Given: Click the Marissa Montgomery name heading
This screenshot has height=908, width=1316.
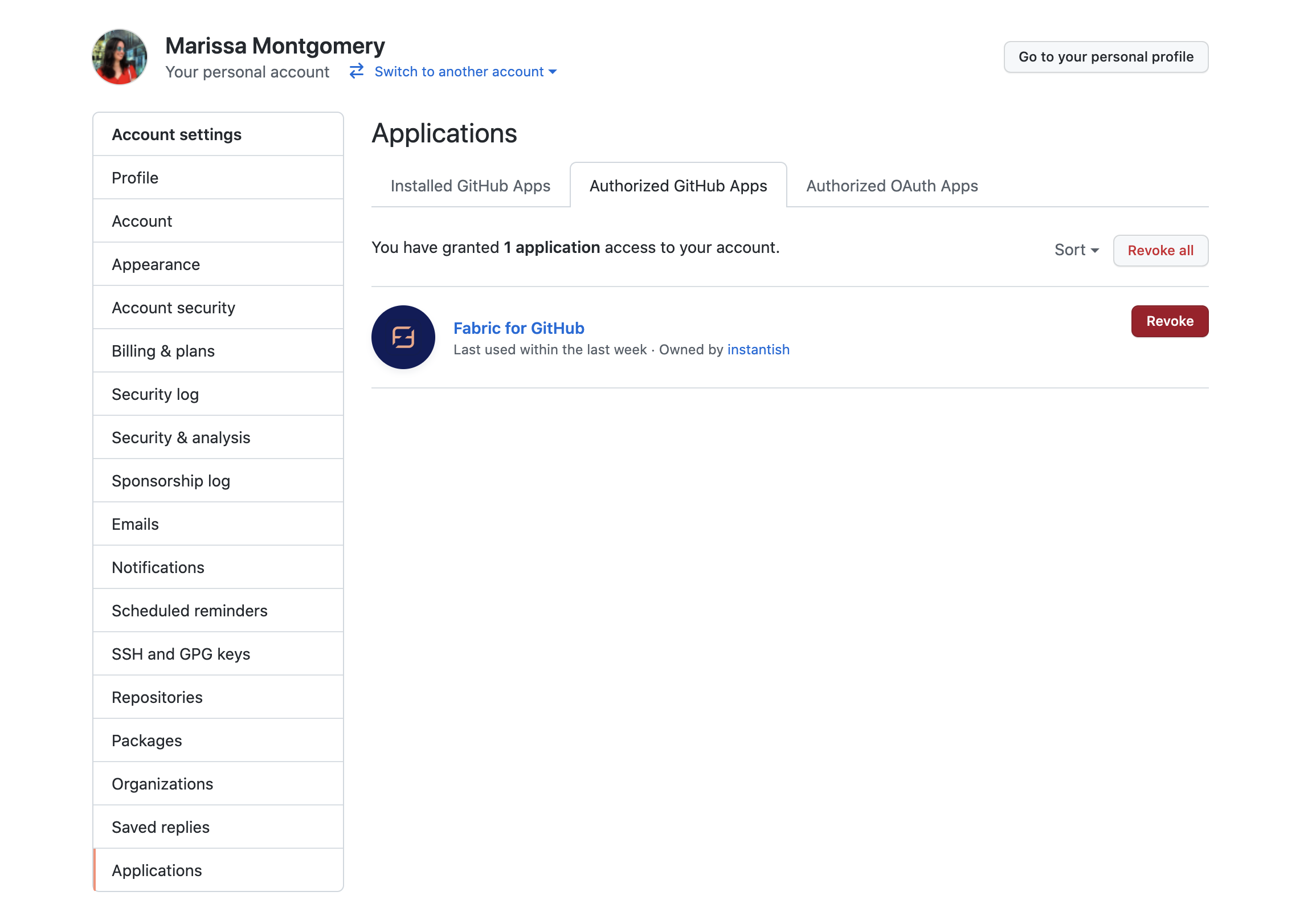Looking at the screenshot, I should (x=275, y=46).
